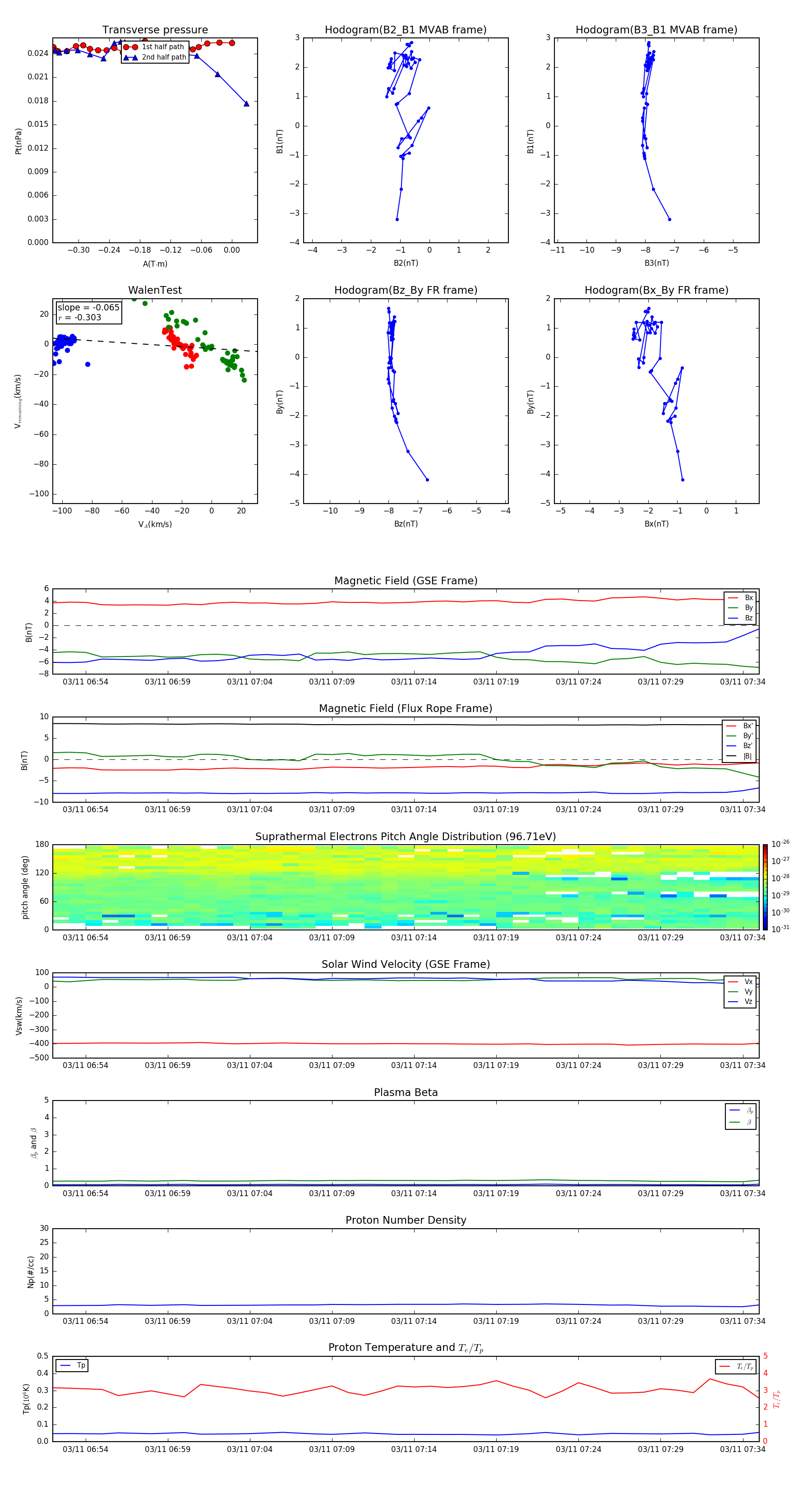Click the 'Bx(nT)' x-axis label
This screenshot has height=1489, width=812.
656,524
